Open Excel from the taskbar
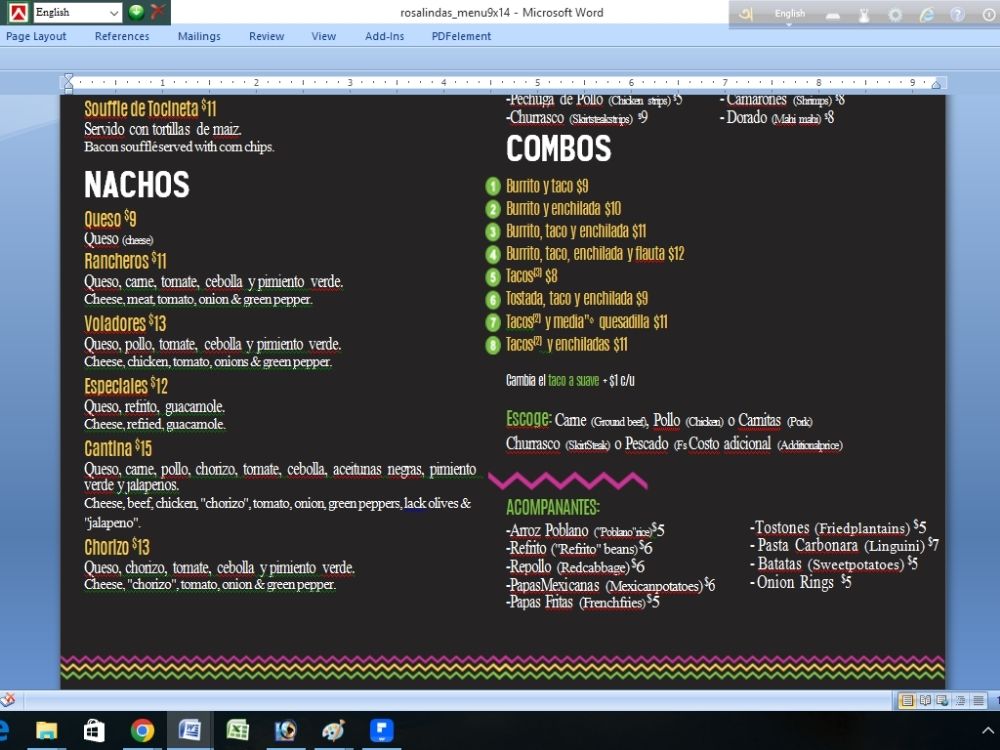This screenshot has height=750, width=1000. point(237,730)
